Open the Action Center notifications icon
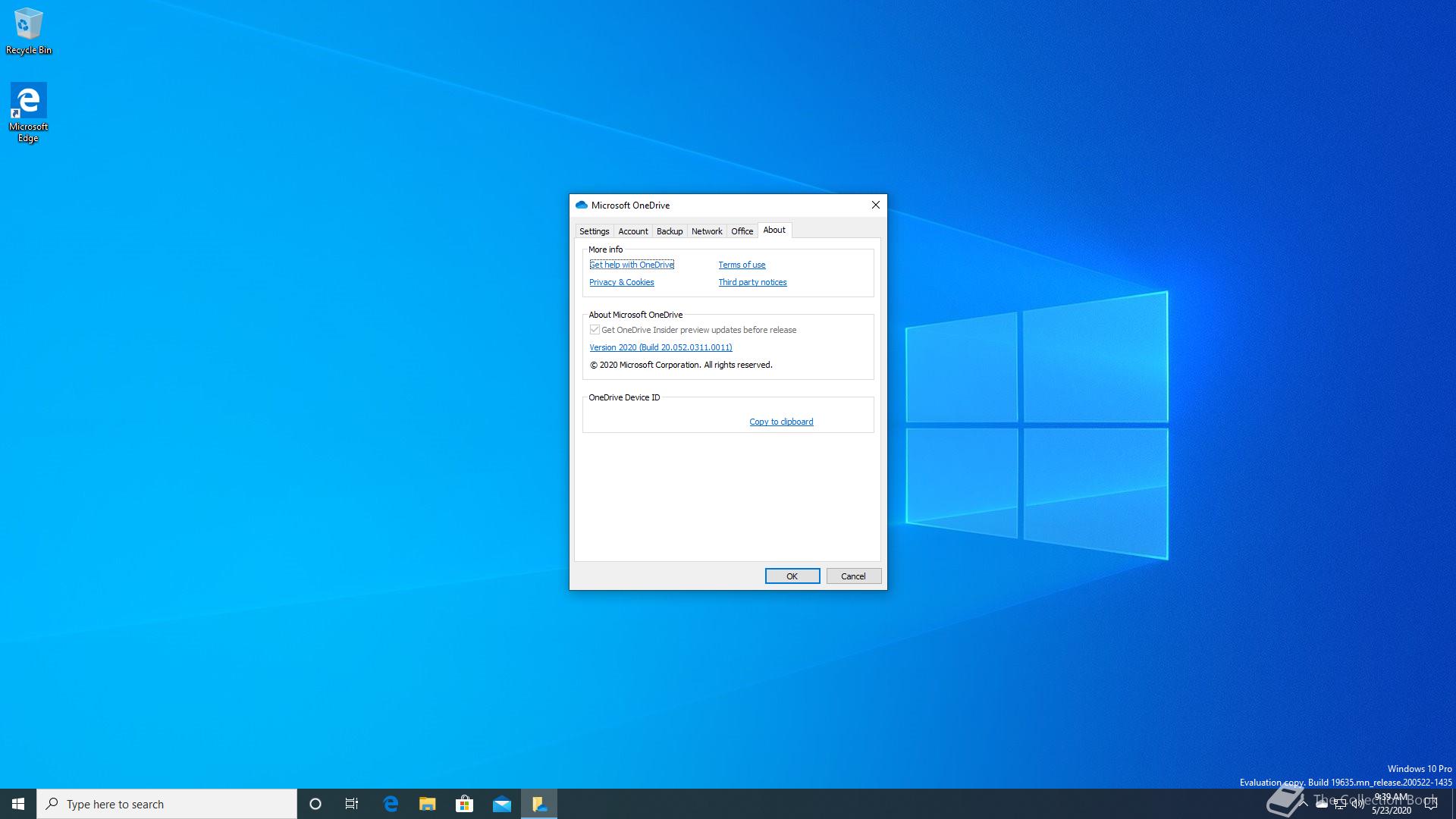The image size is (1456, 819). click(1431, 805)
